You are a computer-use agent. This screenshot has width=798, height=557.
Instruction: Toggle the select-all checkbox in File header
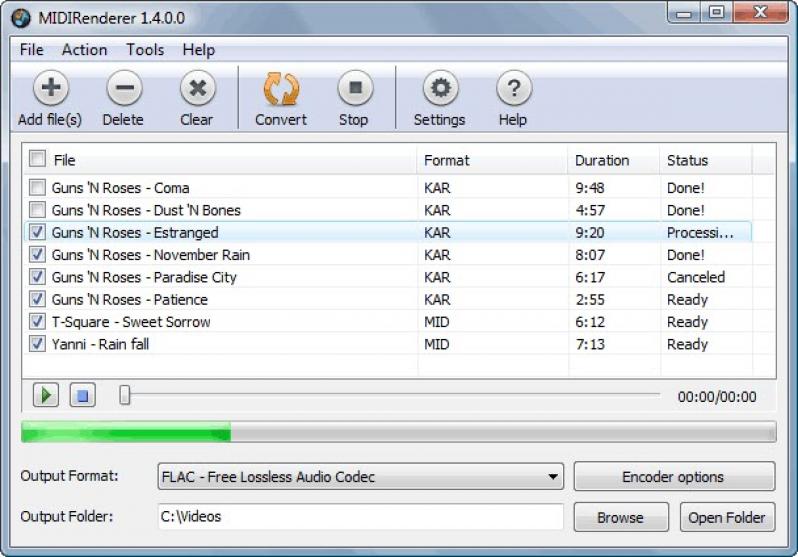(37, 158)
